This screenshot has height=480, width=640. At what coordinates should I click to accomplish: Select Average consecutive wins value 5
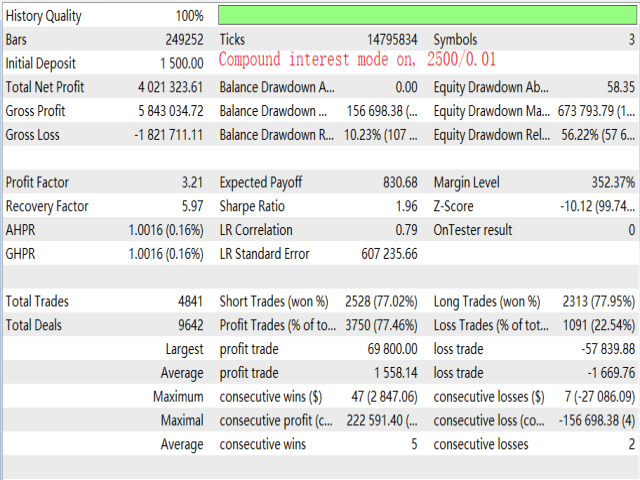pyautogui.click(x=414, y=444)
